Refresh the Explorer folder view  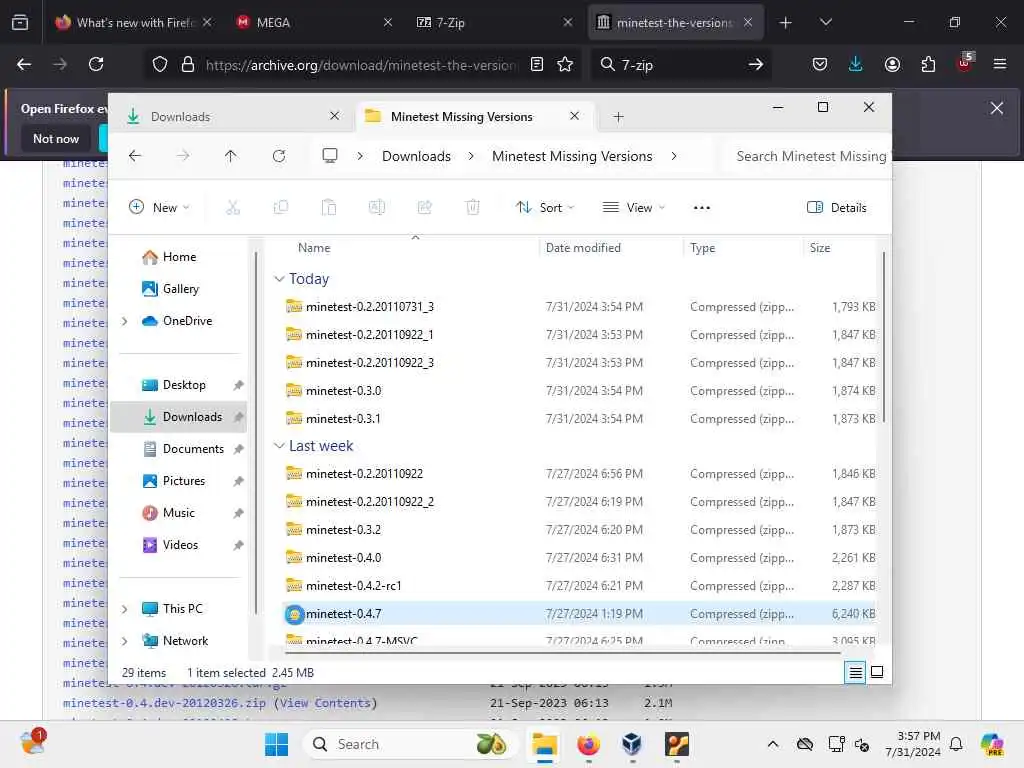click(279, 156)
